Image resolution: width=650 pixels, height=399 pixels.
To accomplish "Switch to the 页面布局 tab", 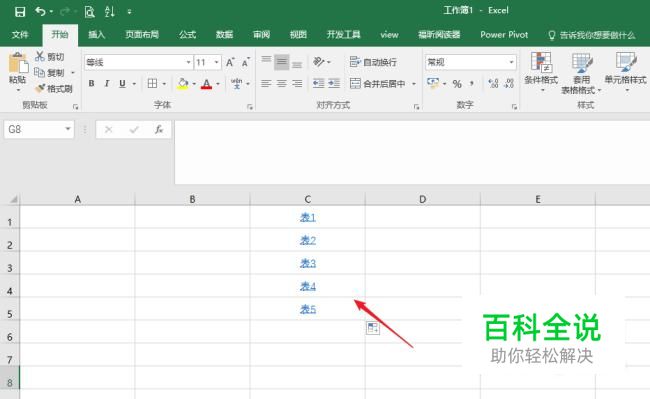I will pos(142,35).
